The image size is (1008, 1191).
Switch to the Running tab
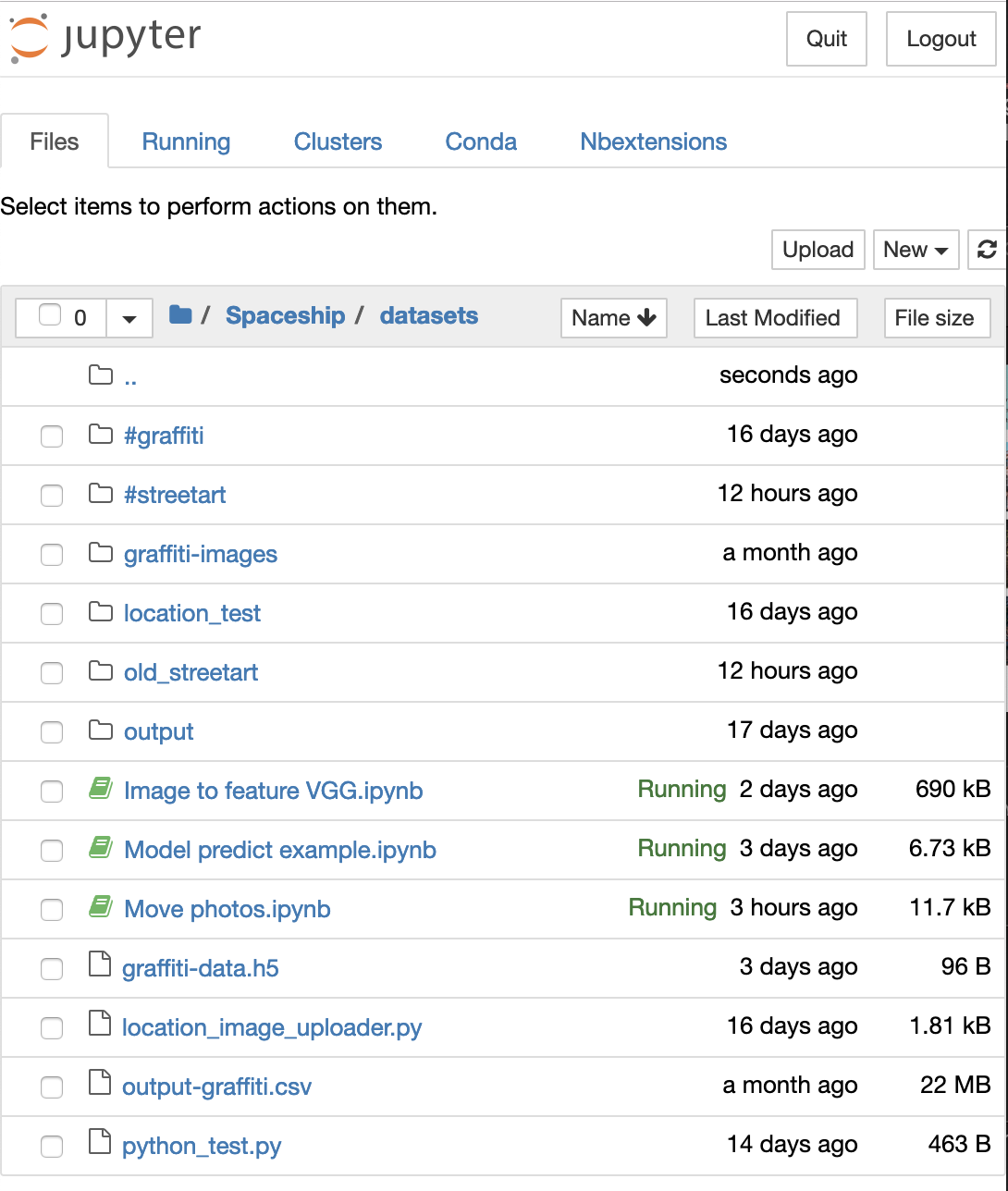coord(186,141)
